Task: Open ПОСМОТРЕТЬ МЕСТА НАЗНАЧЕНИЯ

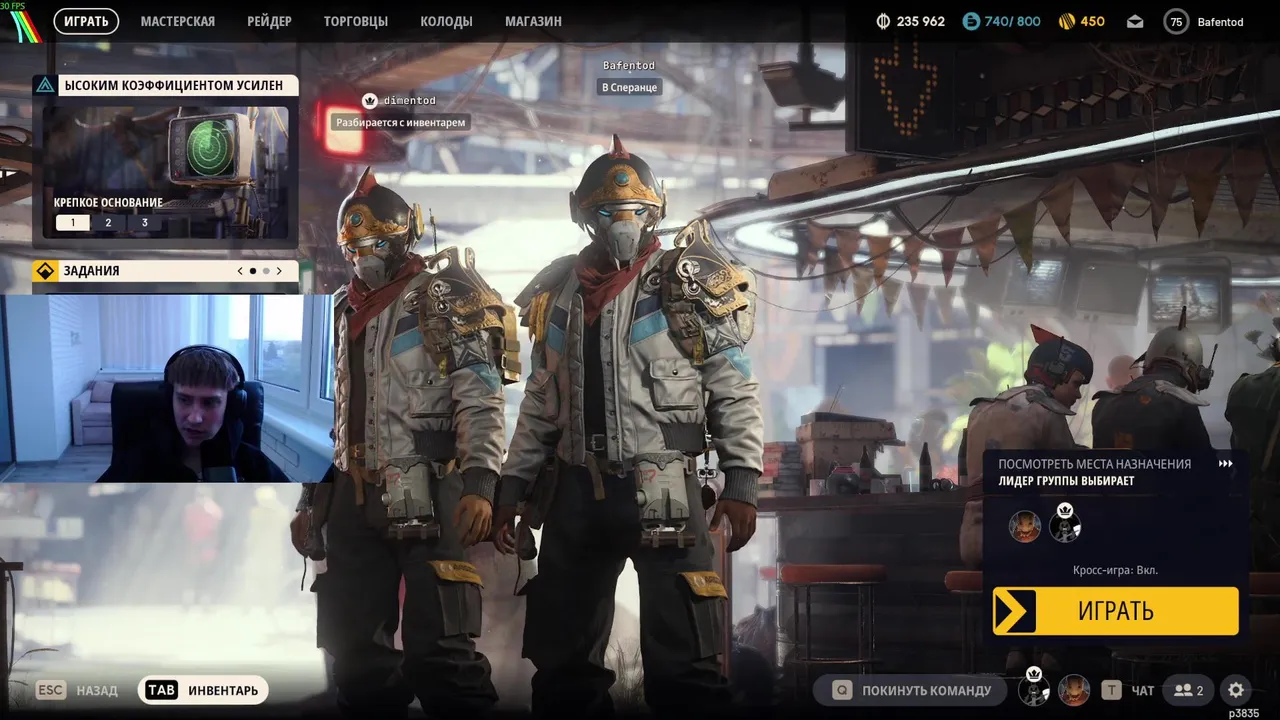Action: [x=1094, y=464]
